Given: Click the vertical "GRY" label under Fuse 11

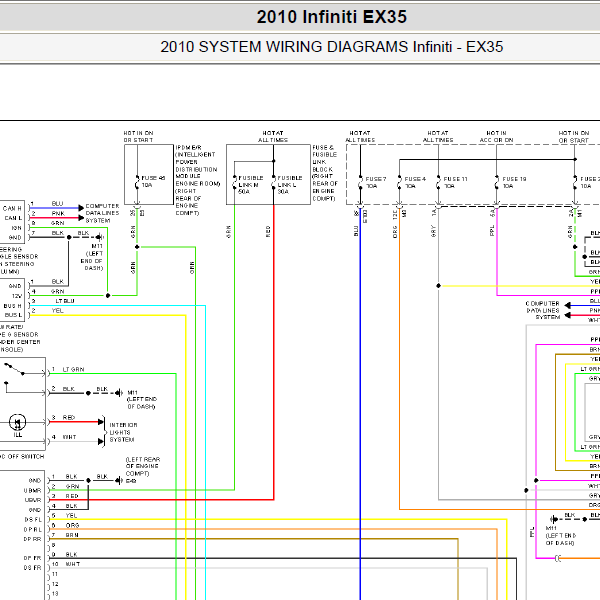Looking at the screenshot, I should [x=434, y=231].
